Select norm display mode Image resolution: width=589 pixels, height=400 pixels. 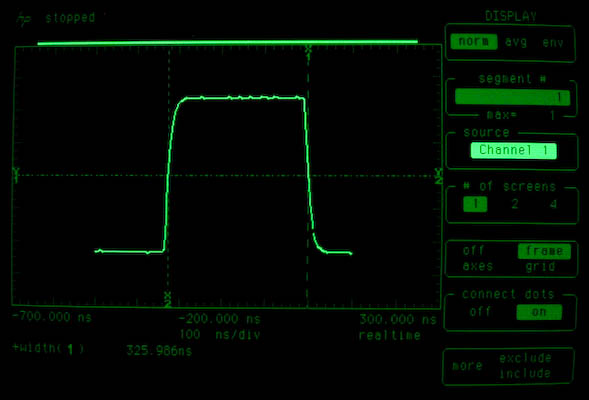[x=474, y=41]
